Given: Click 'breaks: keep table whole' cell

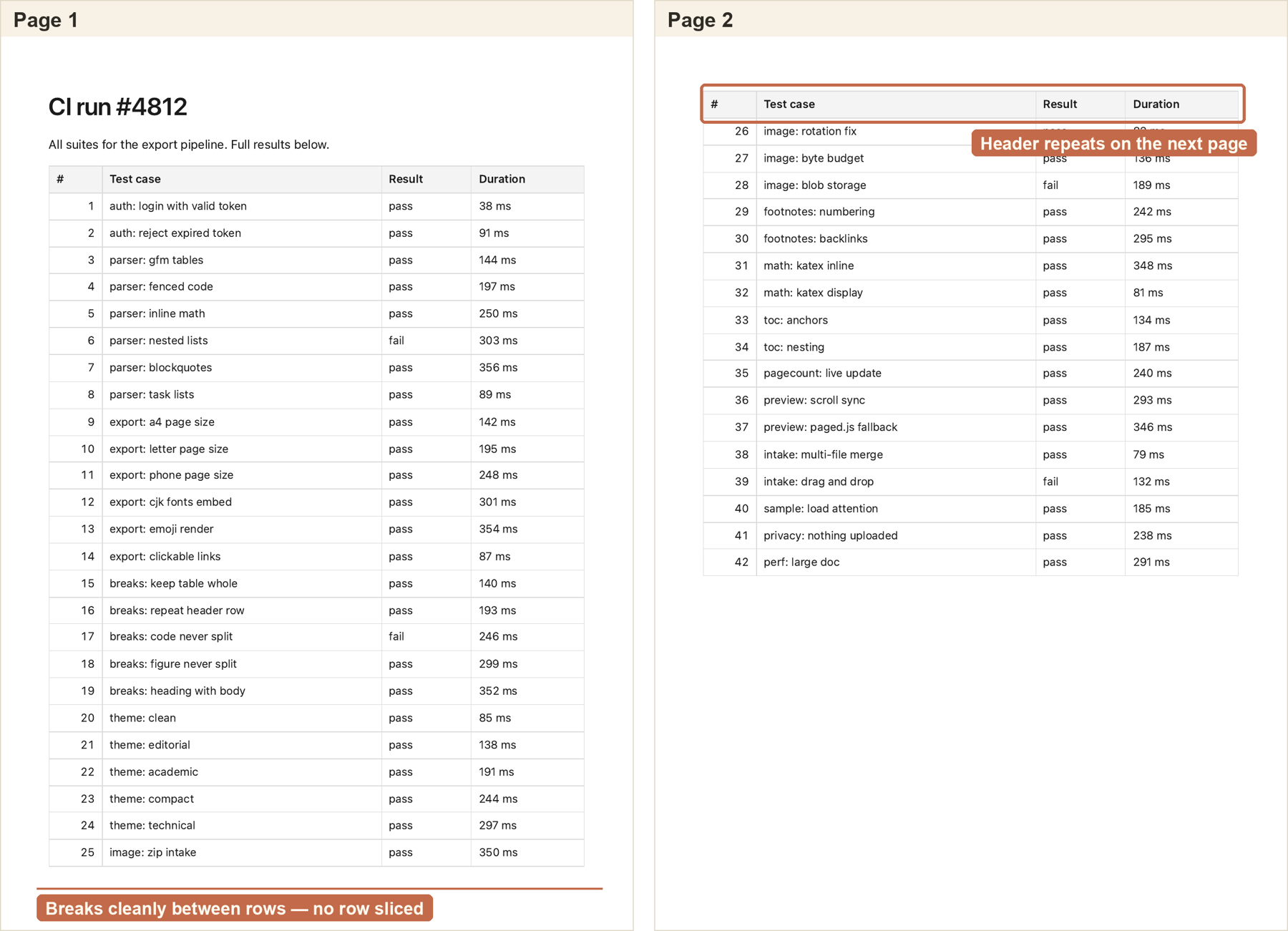Looking at the screenshot, I should (x=242, y=583).
